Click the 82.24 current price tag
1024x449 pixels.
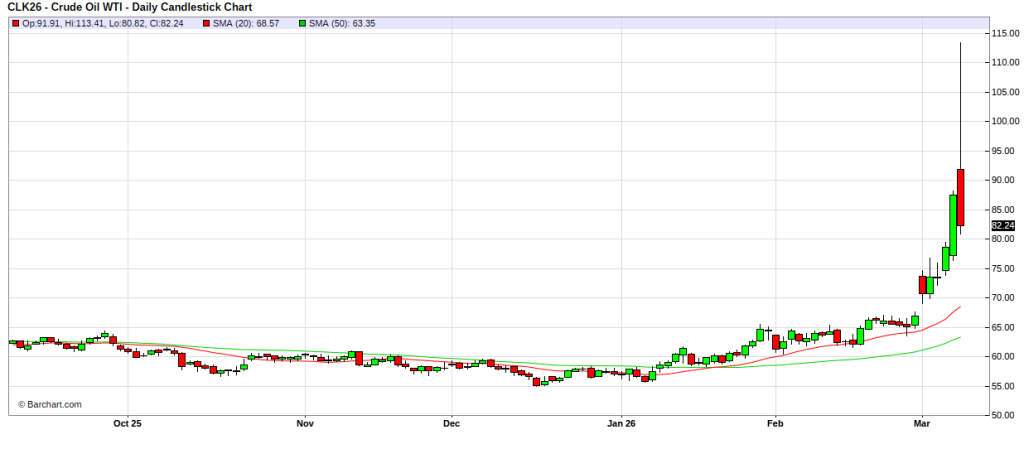[x=1003, y=225]
